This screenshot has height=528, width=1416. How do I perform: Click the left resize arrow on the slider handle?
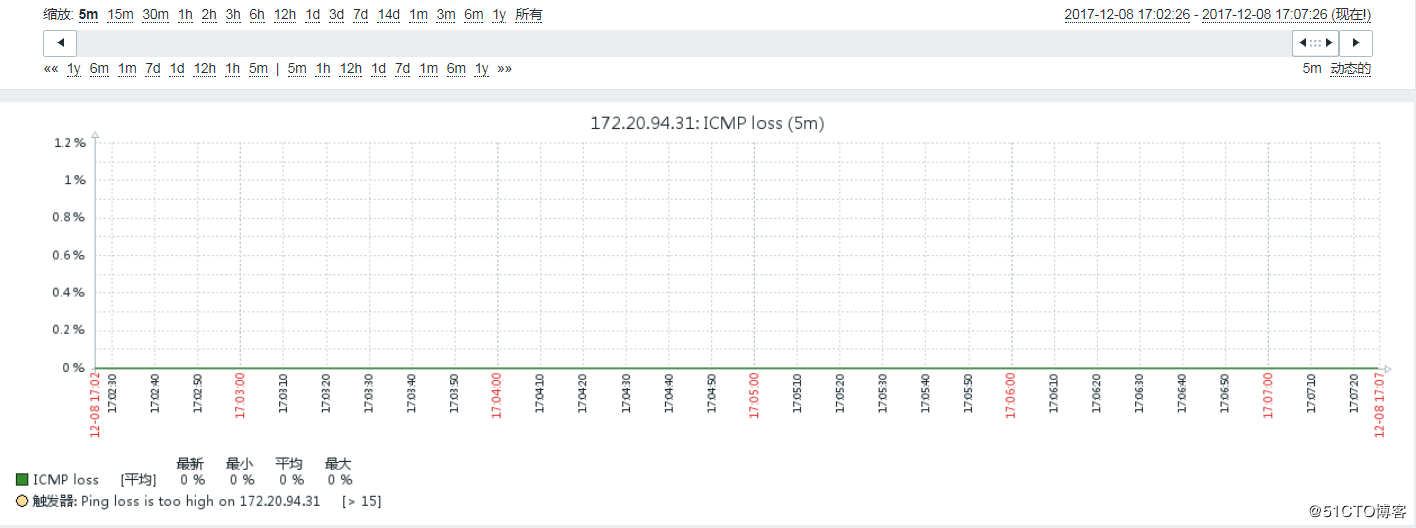[x=1301, y=43]
